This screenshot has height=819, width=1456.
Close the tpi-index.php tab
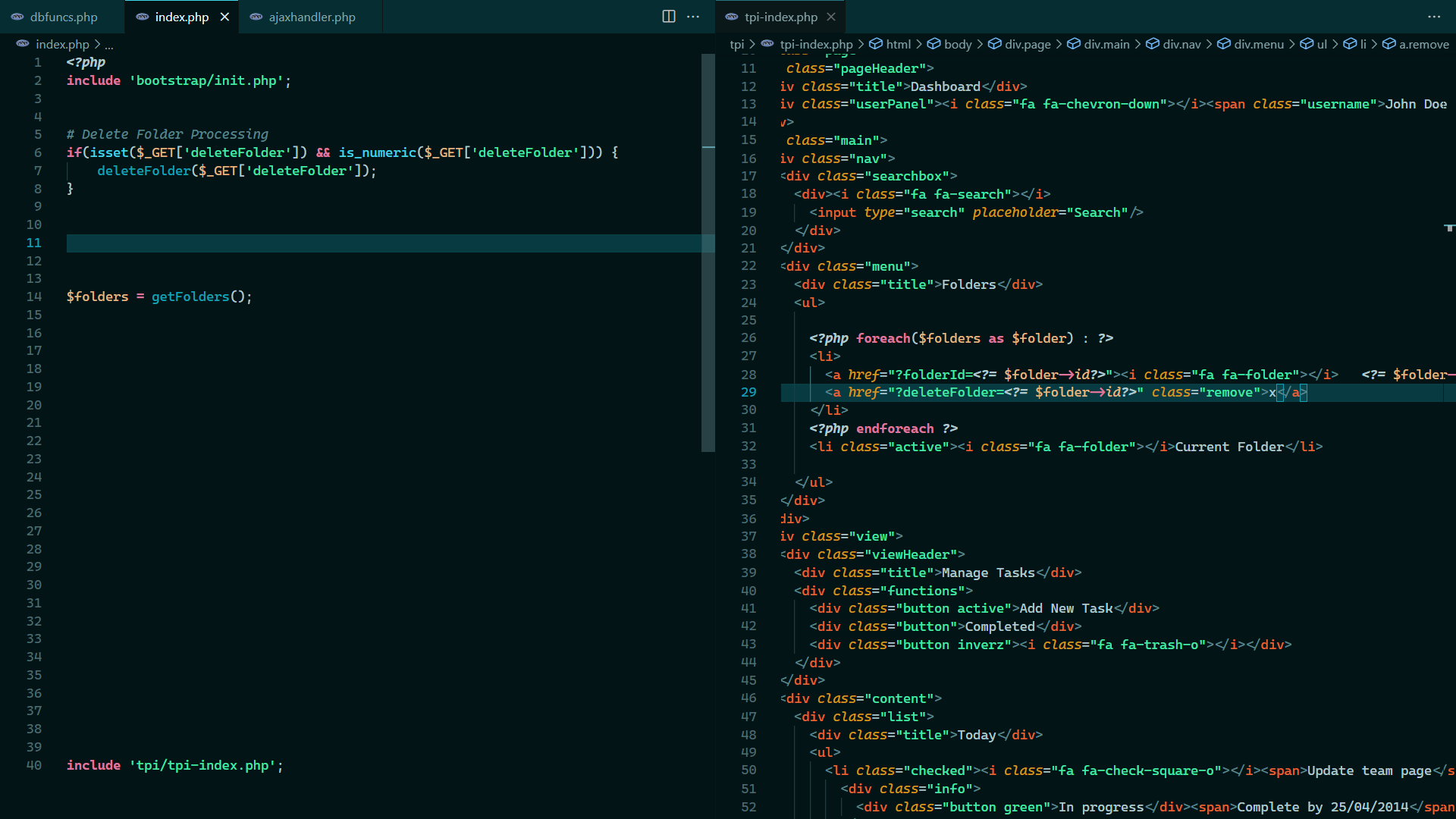(x=831, y=17)
